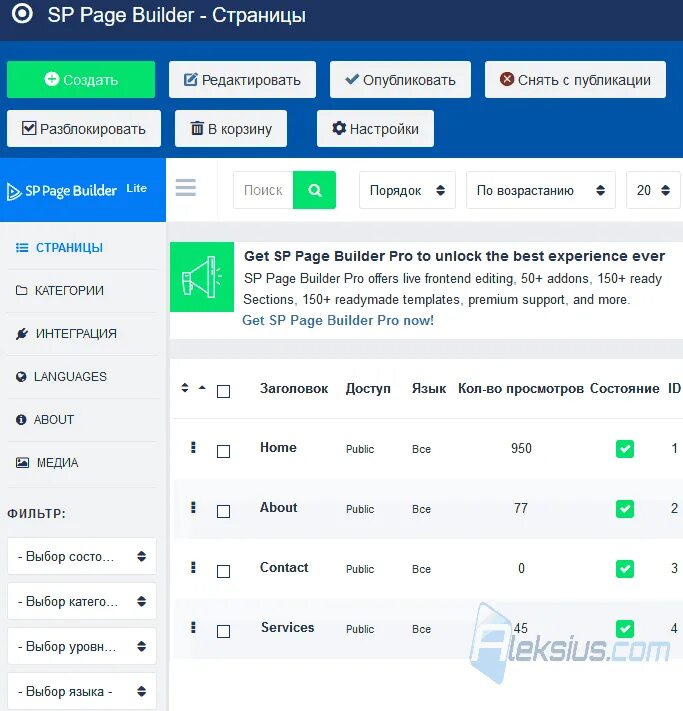The height and width of the screenshot is (711, 683).
Task: Follow Get SP Page Builder Pro now! link
Action: (338, 320)
